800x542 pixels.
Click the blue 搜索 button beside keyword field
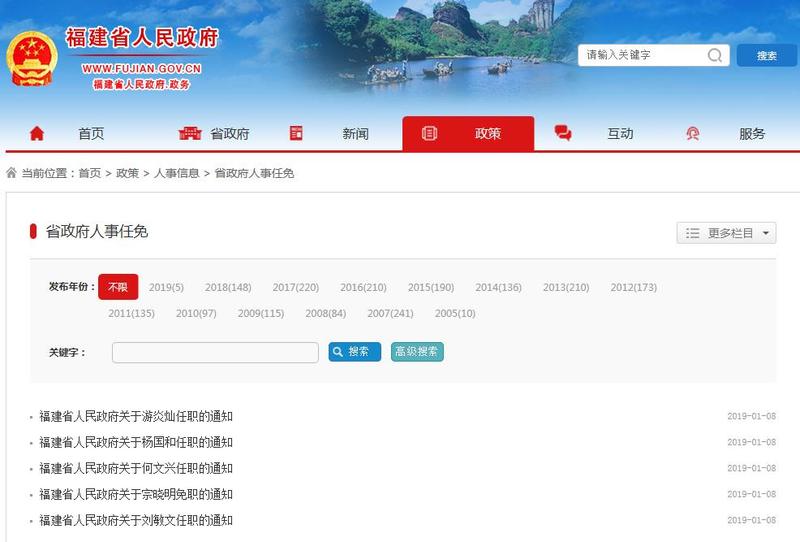point(355,352)
